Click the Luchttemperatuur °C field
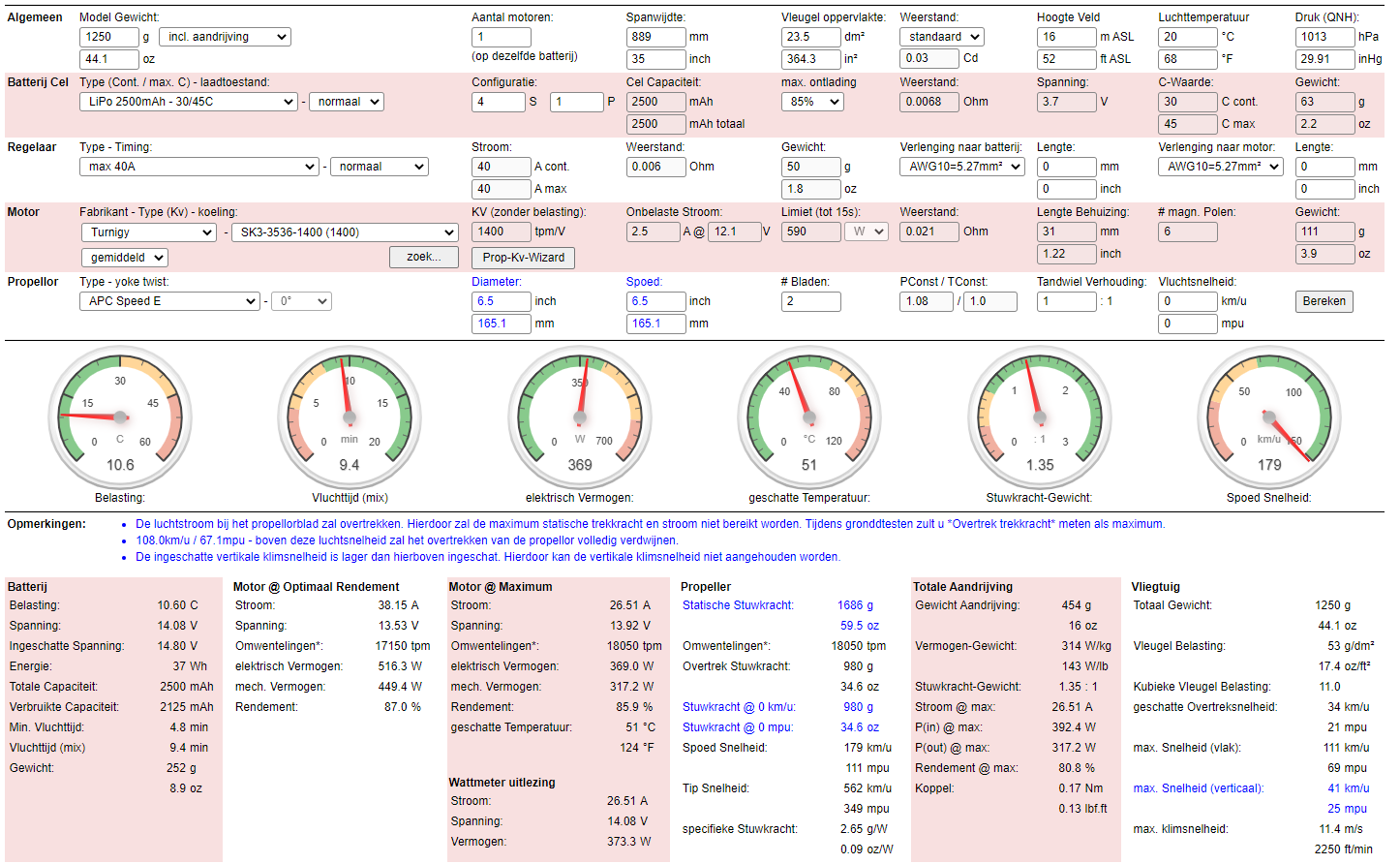The height and width of the screenshot is (864, 1400). click(1187, 37)
